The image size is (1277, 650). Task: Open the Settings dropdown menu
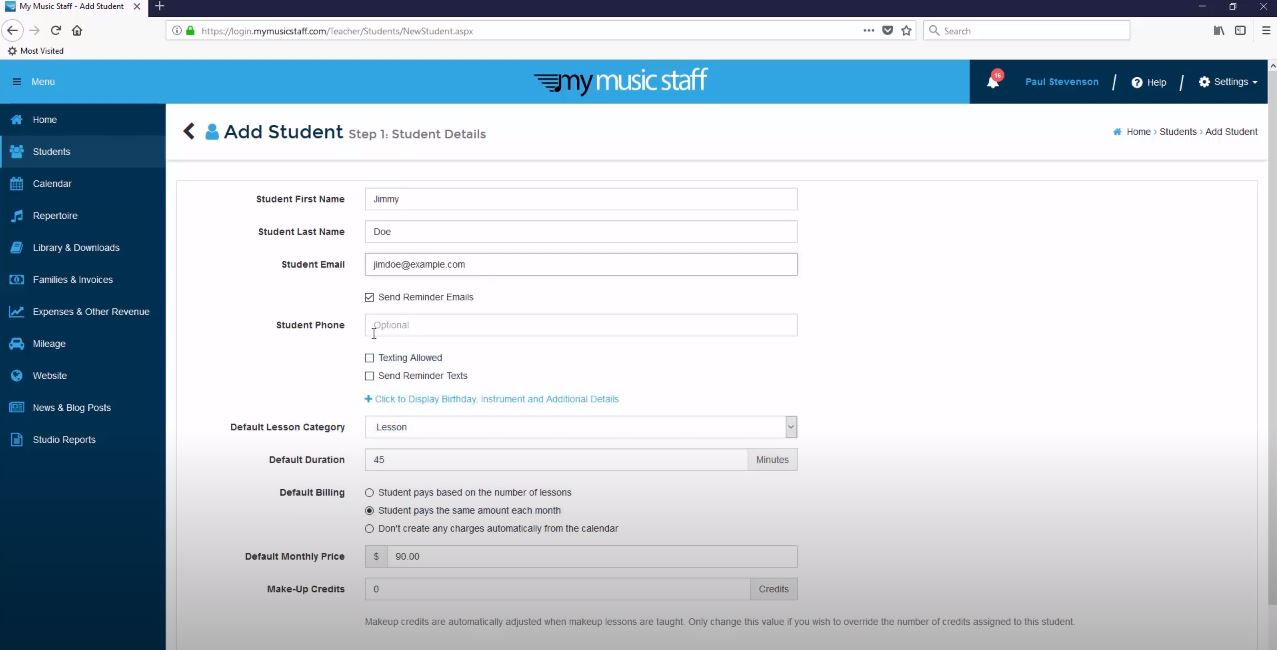click(x=1228, y=82)
